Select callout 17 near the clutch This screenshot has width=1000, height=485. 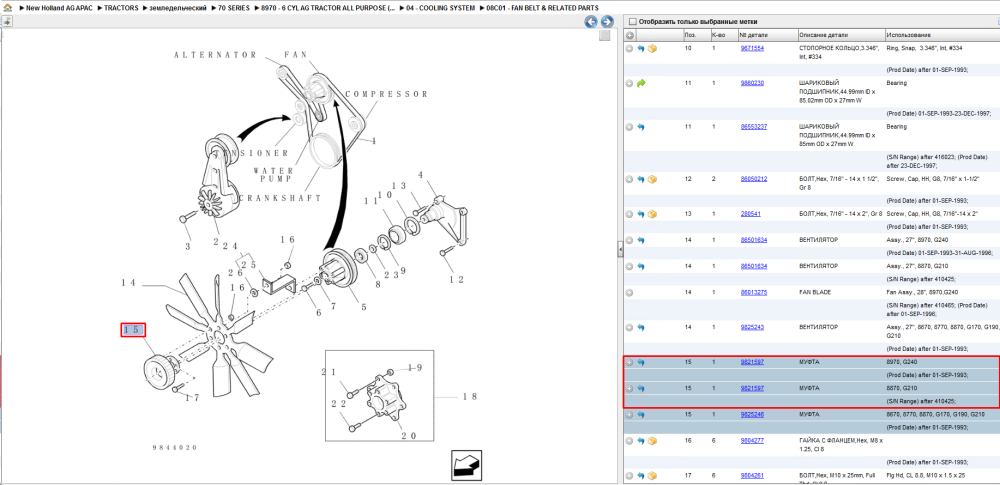pos(192,398)
